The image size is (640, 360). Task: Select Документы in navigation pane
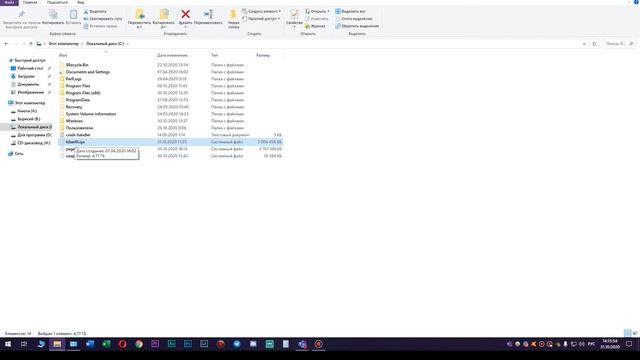coord(28,84)
